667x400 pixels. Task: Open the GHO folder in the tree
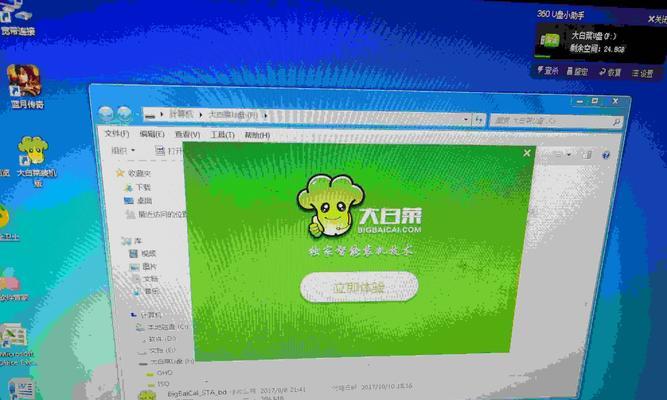click(x=160, y=373)
